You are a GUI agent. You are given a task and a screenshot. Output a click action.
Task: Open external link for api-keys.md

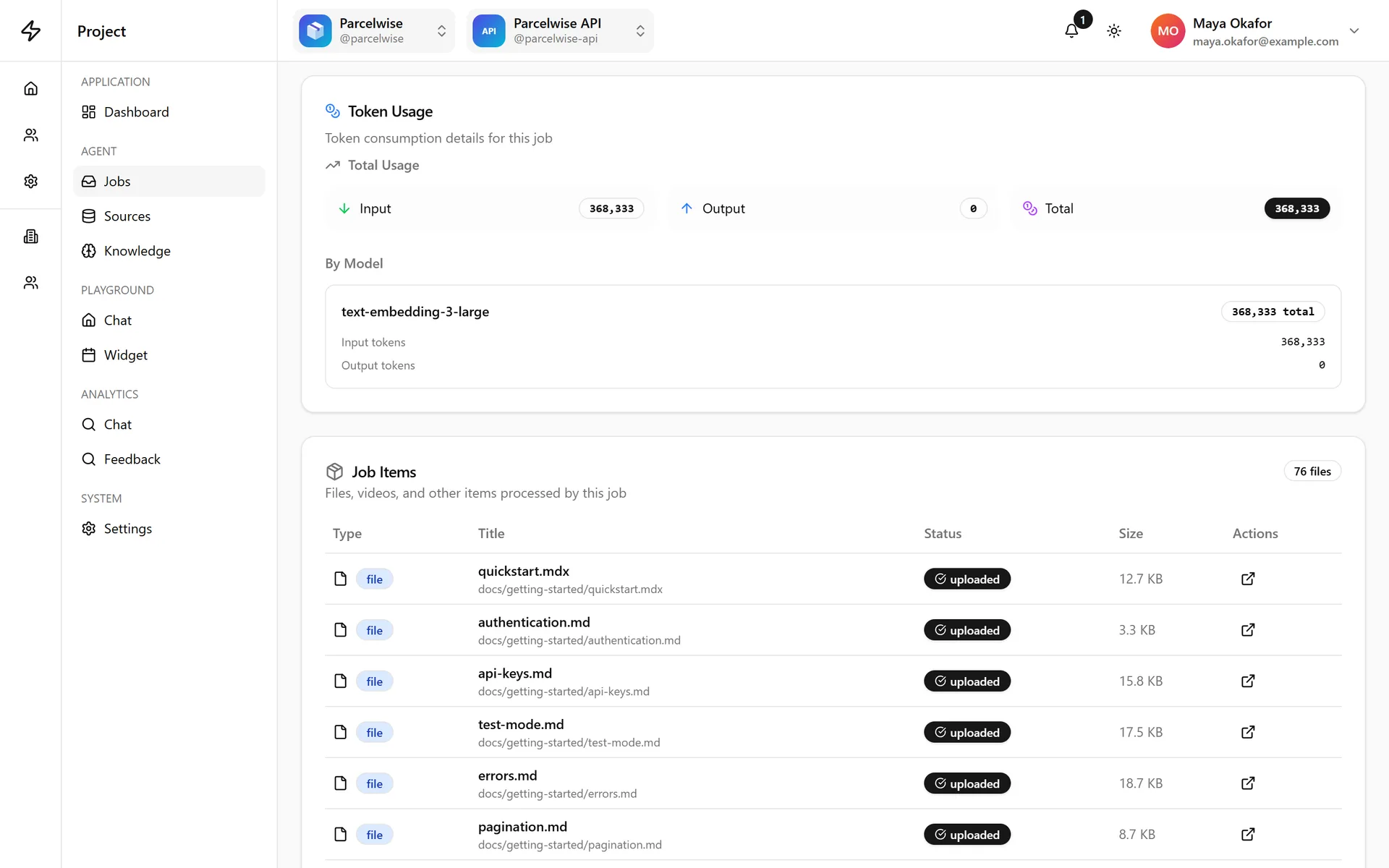click(x=1248, y=681)
